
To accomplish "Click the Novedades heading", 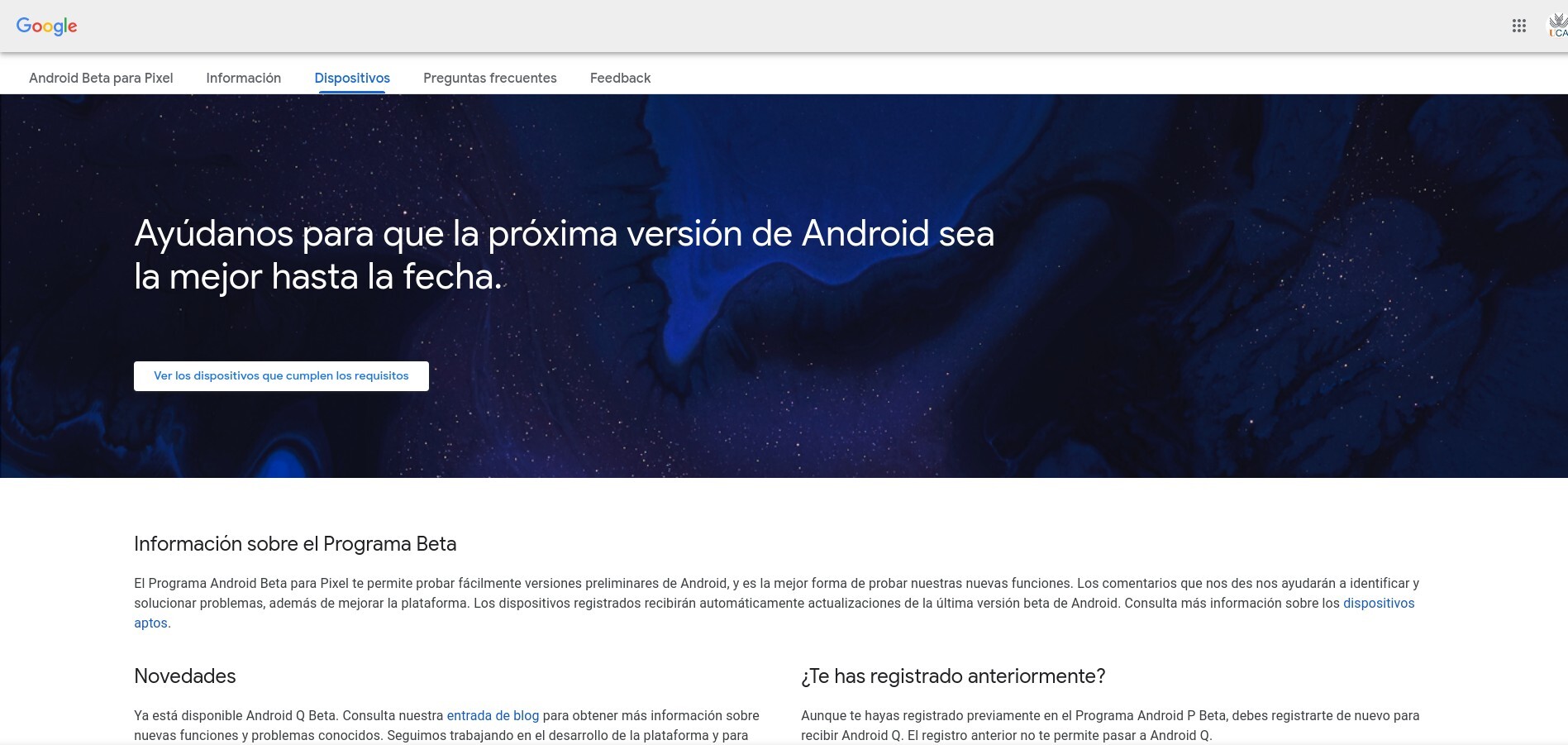I will tap(185, 676).
